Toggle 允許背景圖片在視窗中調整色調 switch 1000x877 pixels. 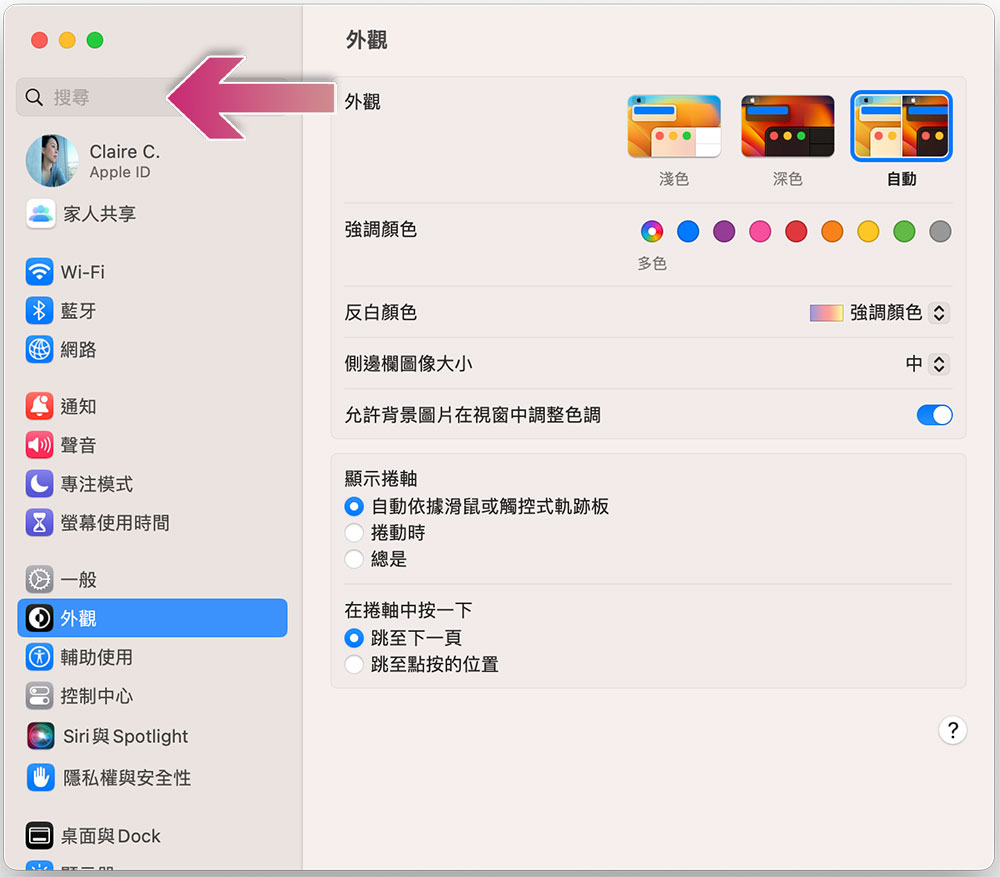pos(934,415)
